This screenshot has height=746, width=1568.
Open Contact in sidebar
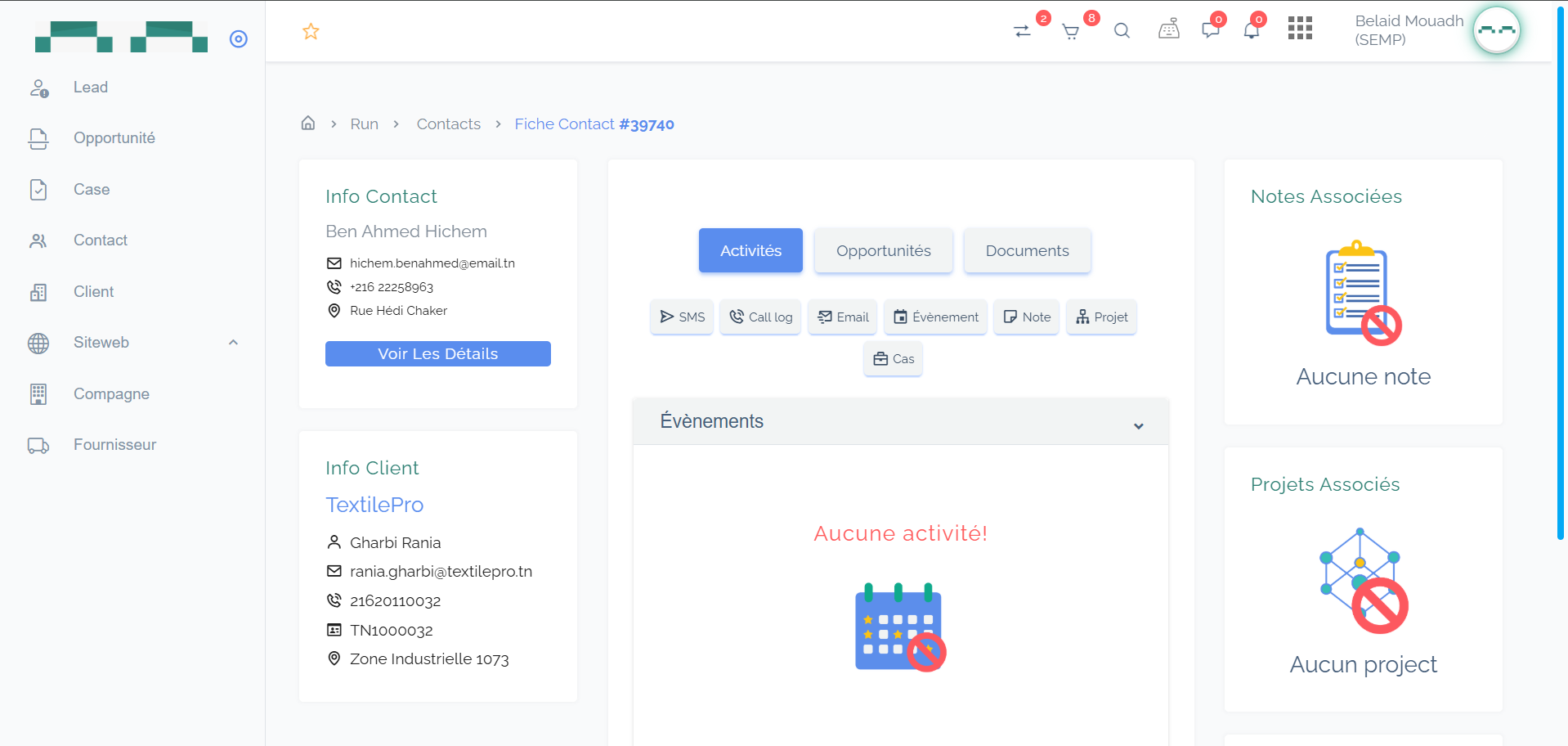pos(101,240)
